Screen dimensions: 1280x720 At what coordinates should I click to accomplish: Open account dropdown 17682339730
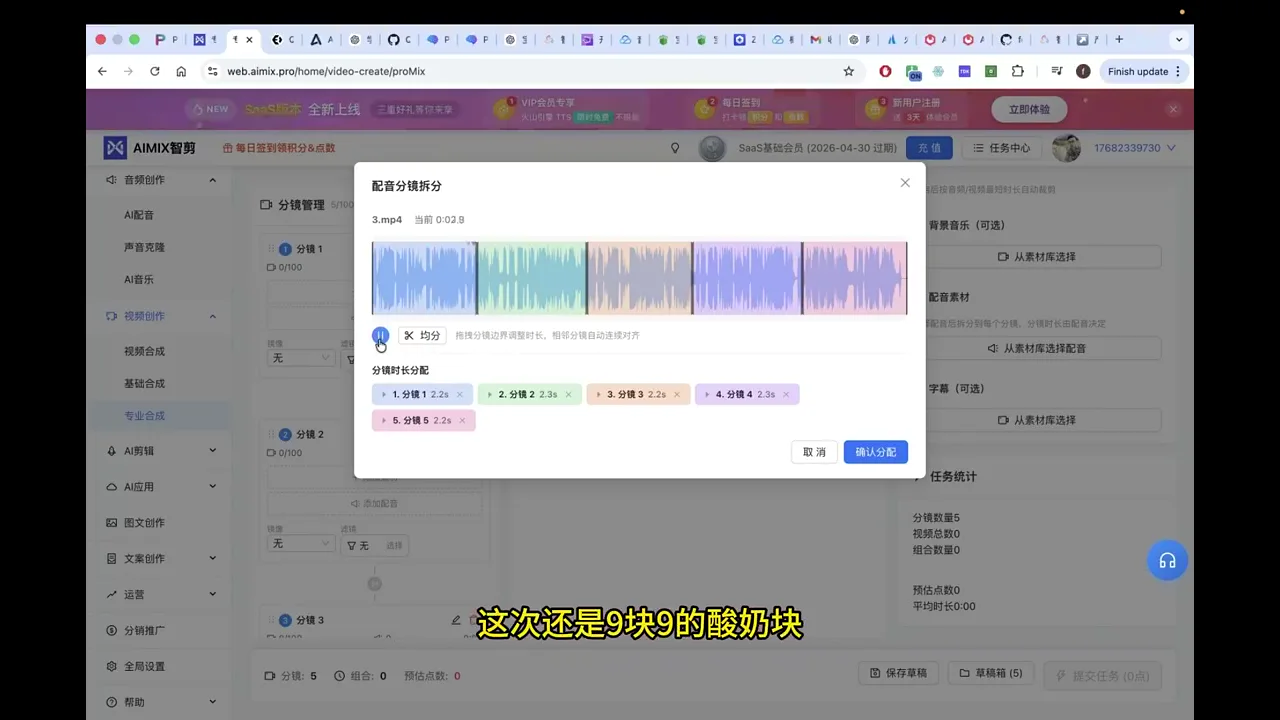click(1134, 148)
